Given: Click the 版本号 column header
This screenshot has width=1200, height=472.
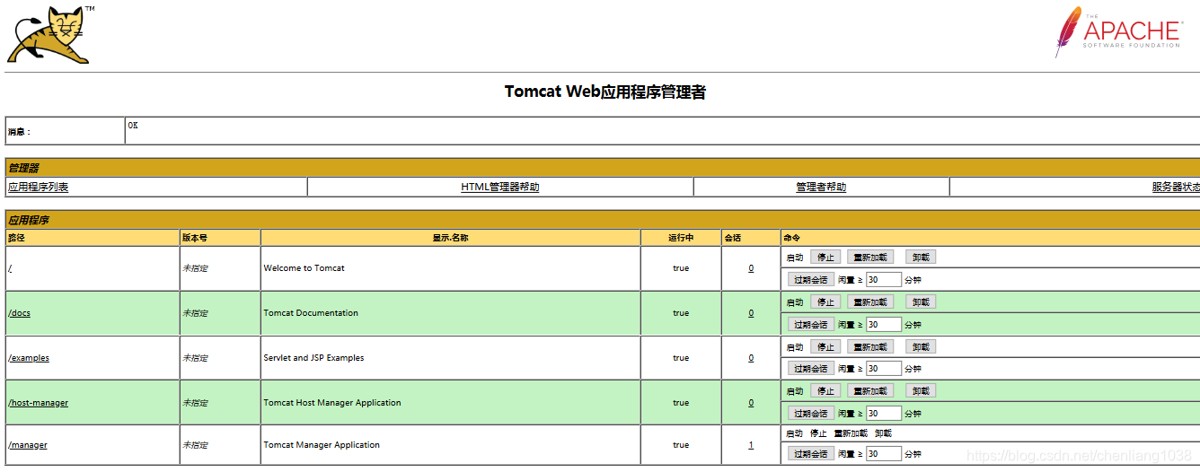Looking at the screenshot, I should coord(195,238).
